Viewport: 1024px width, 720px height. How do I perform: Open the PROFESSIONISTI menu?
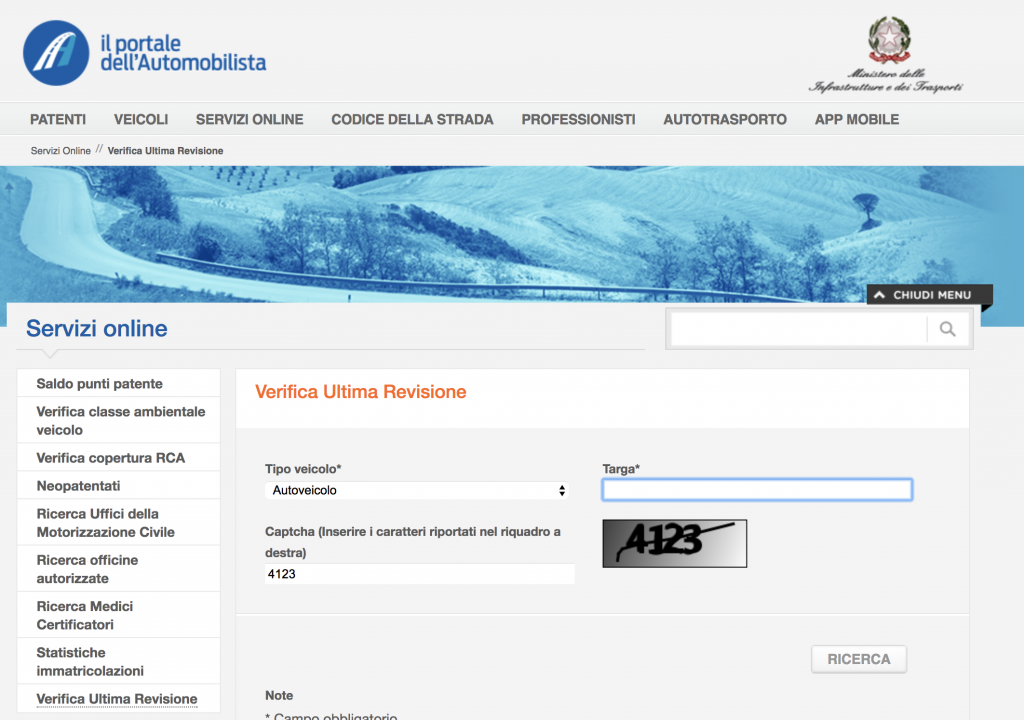click(x=578, y=120)
